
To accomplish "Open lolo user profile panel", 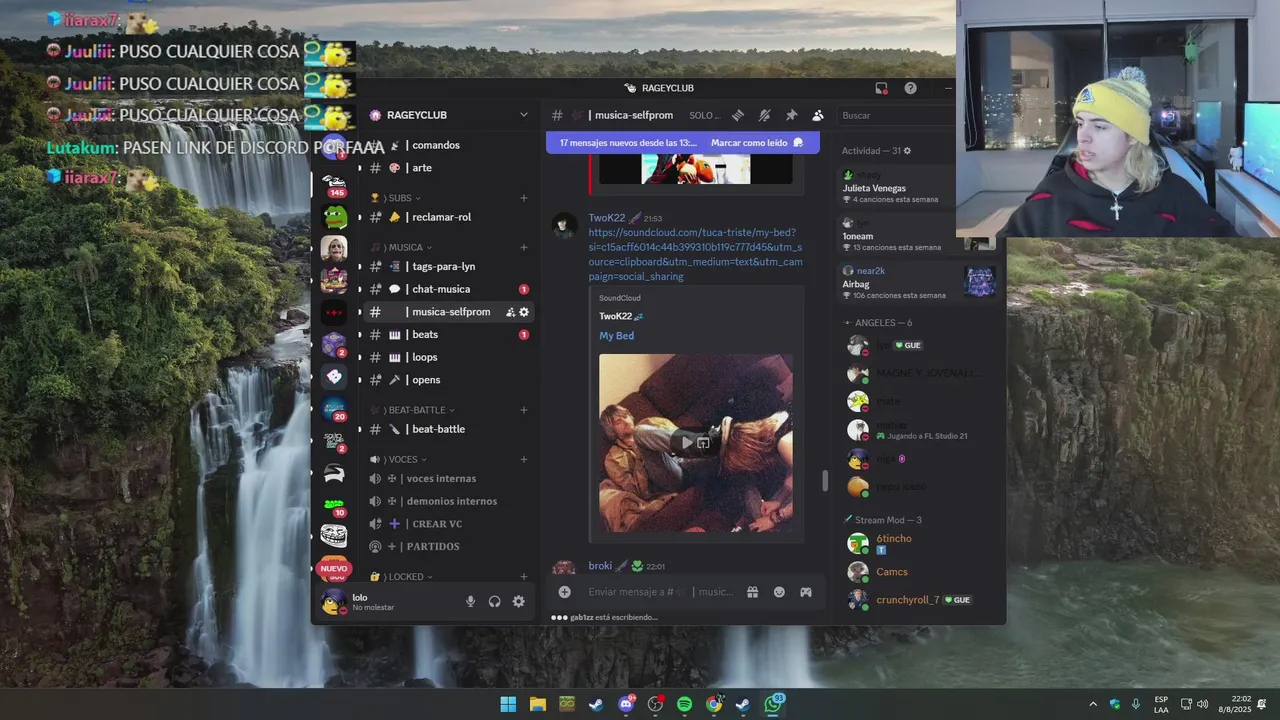I will (385, 602).
